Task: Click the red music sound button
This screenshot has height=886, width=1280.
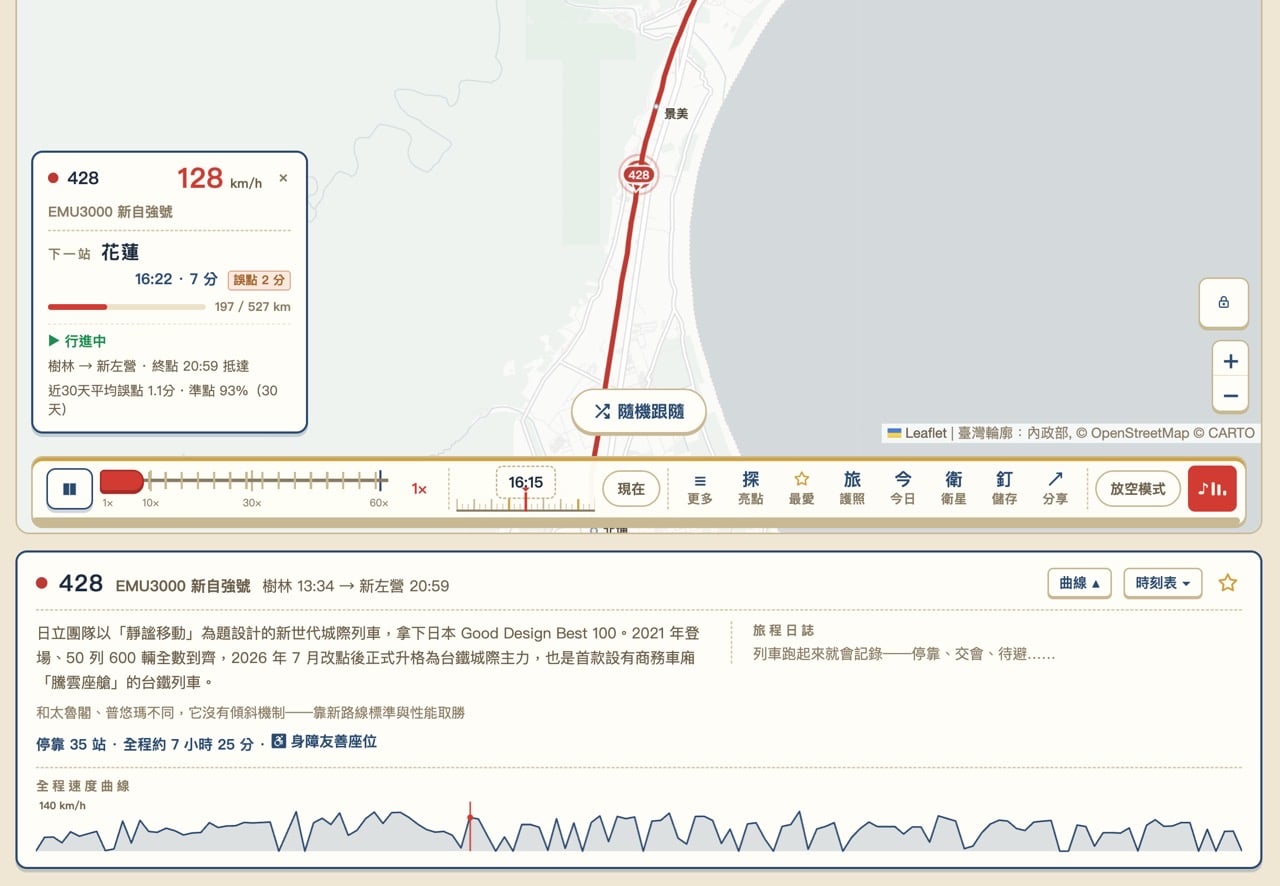Action: tap(1212, 489)
